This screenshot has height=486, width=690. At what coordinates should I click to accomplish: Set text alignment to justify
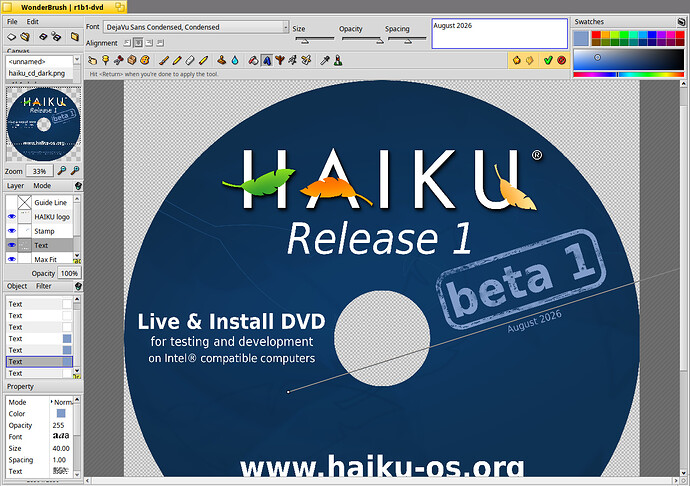(x=160, y=43)
